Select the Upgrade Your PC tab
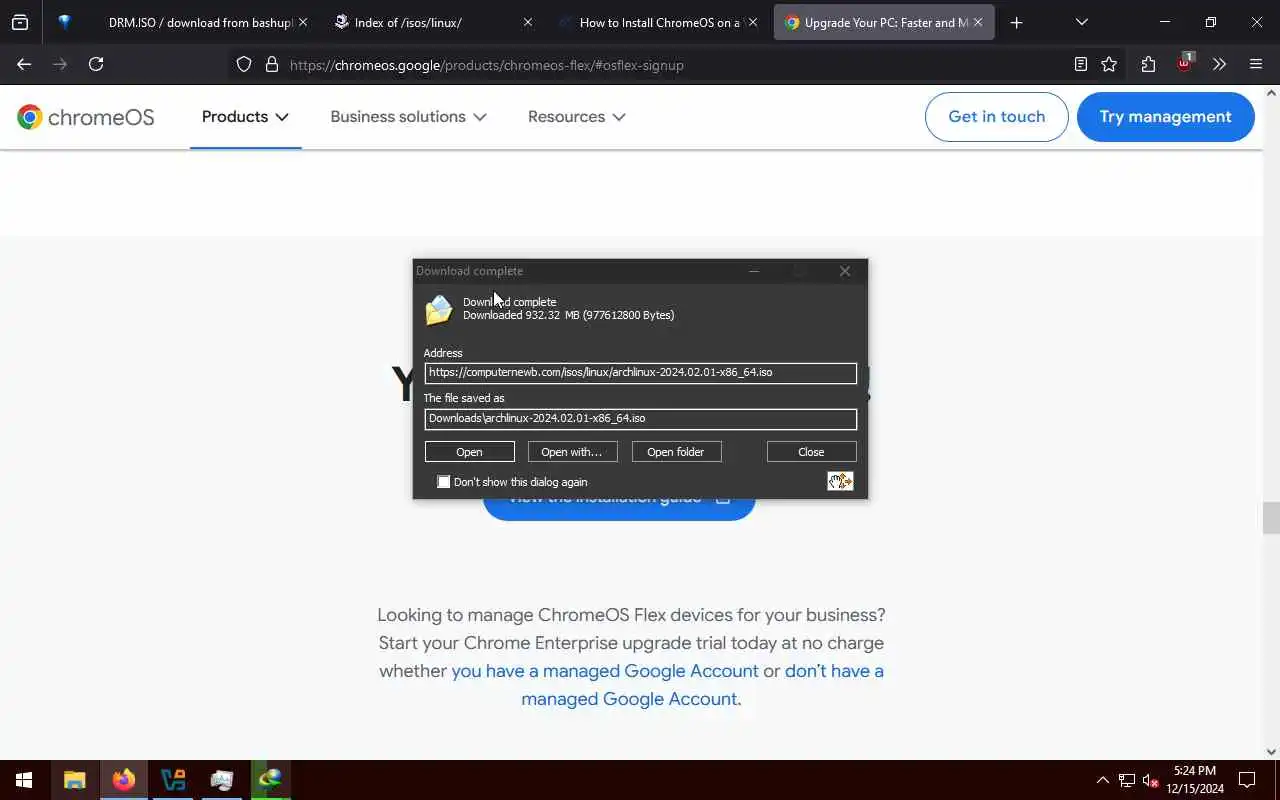This screenshot has width=1280, height=800. coord(884,22)
